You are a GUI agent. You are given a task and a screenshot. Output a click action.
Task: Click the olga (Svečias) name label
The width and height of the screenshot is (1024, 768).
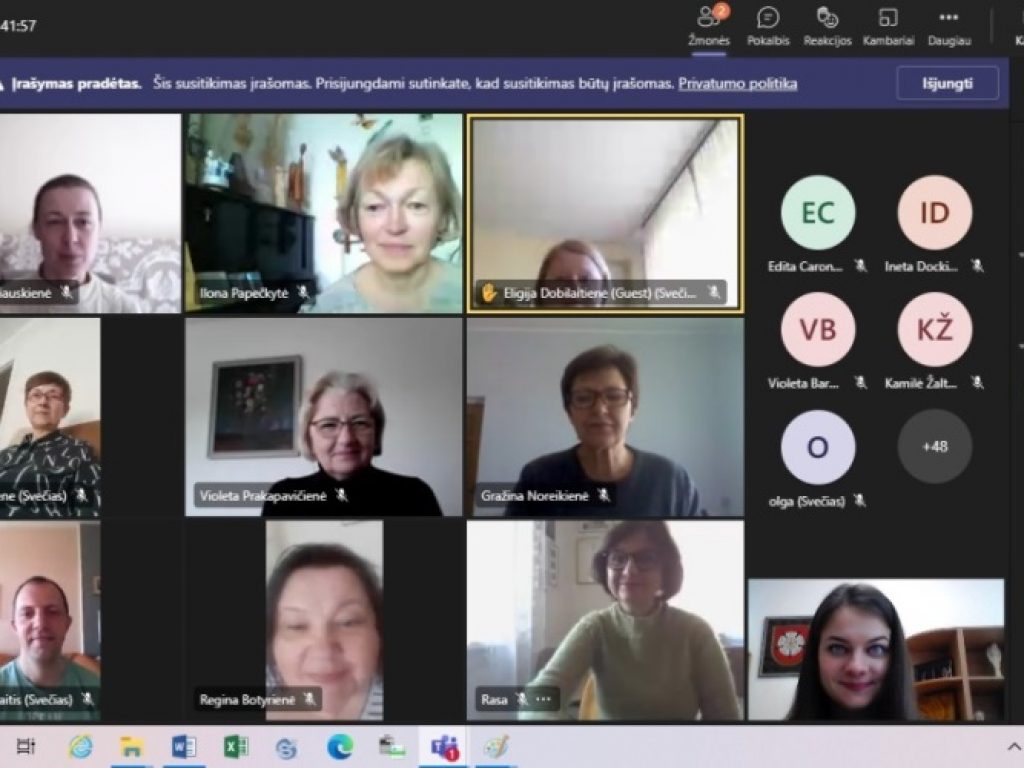tap(807, 501)
